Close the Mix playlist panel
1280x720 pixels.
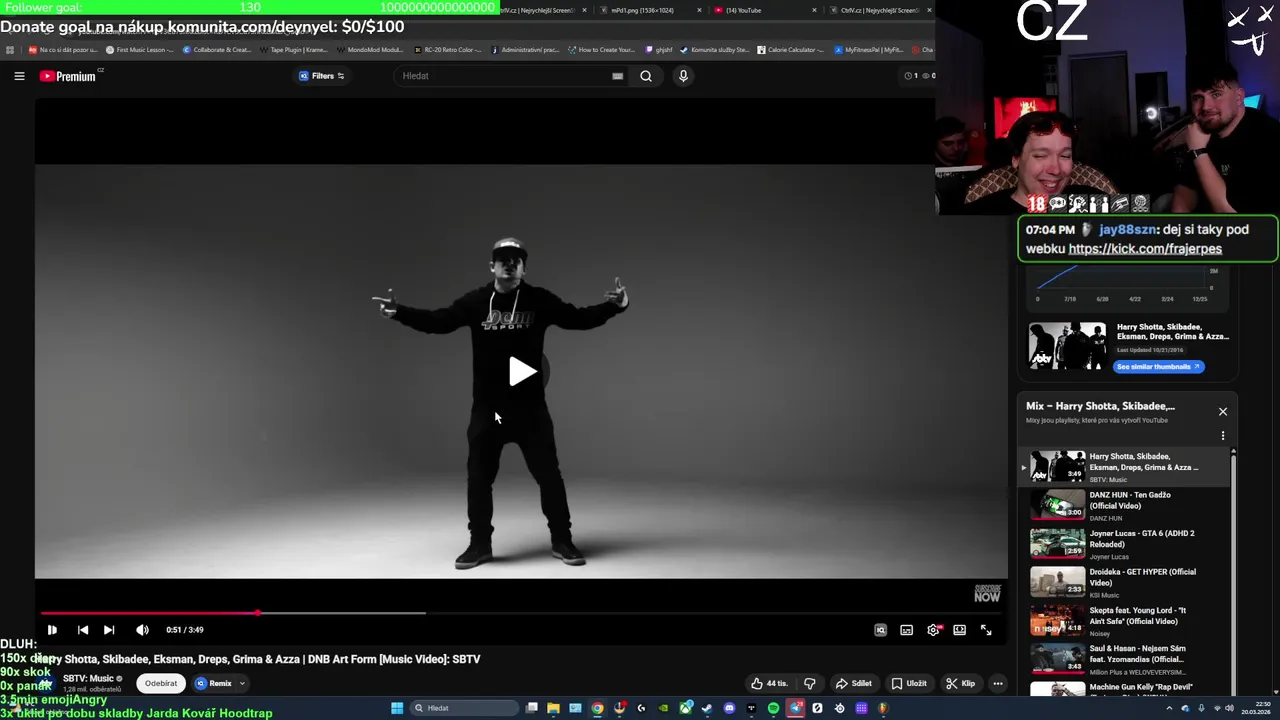1222,412
